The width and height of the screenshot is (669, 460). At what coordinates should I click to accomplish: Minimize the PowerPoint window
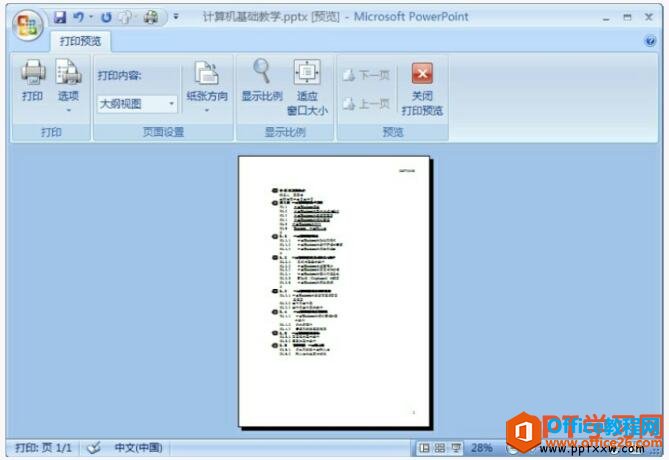[x=606, y=17]
